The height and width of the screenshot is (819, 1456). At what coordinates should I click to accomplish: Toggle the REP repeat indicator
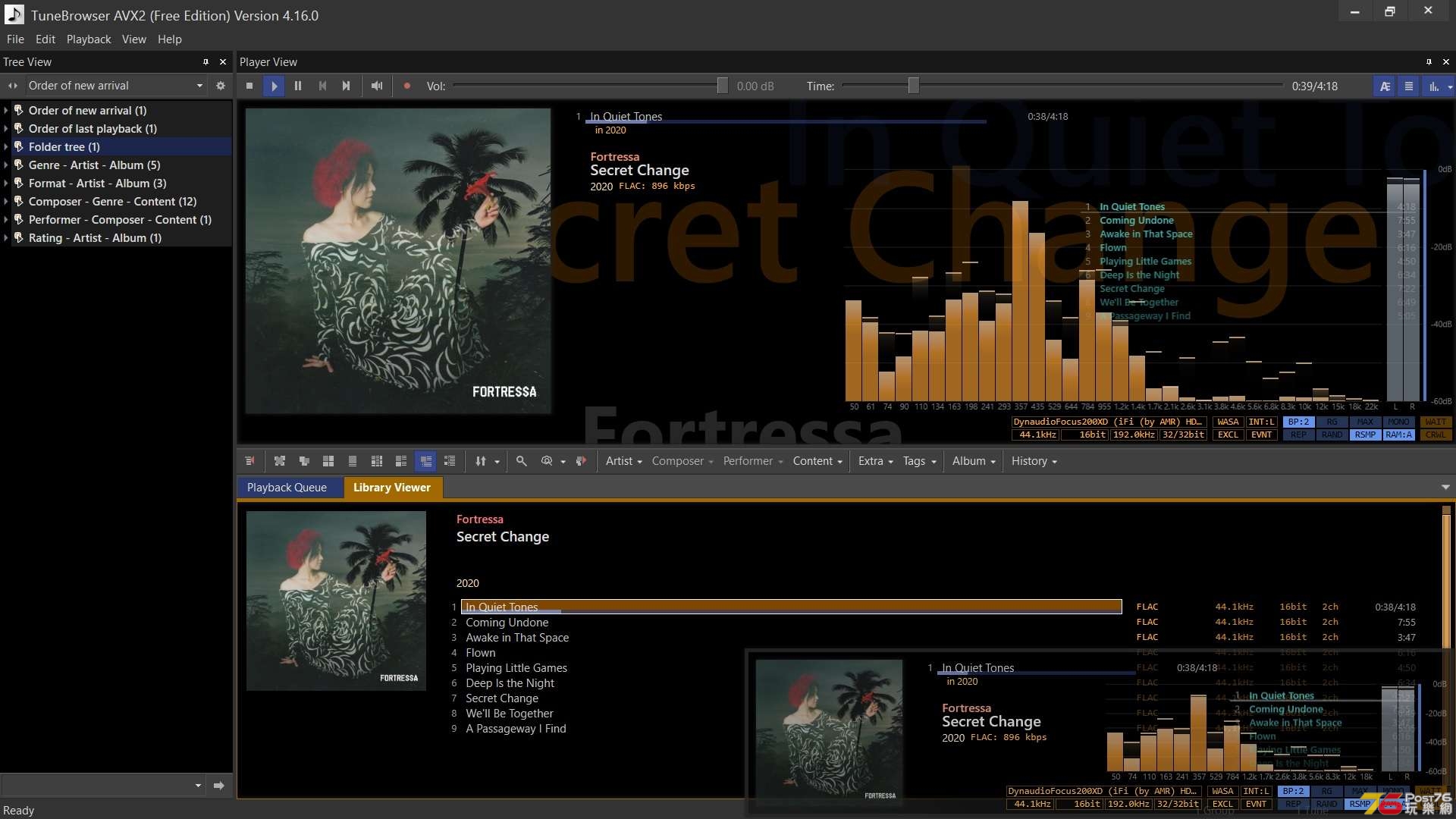1299,435
